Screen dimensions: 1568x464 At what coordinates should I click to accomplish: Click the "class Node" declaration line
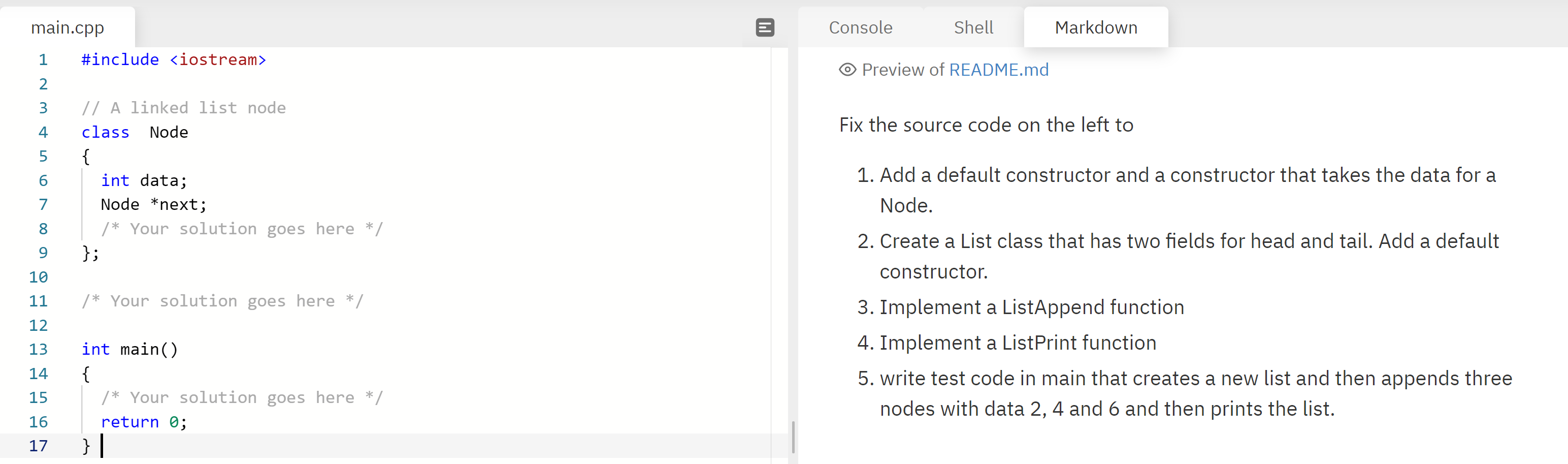135,132
